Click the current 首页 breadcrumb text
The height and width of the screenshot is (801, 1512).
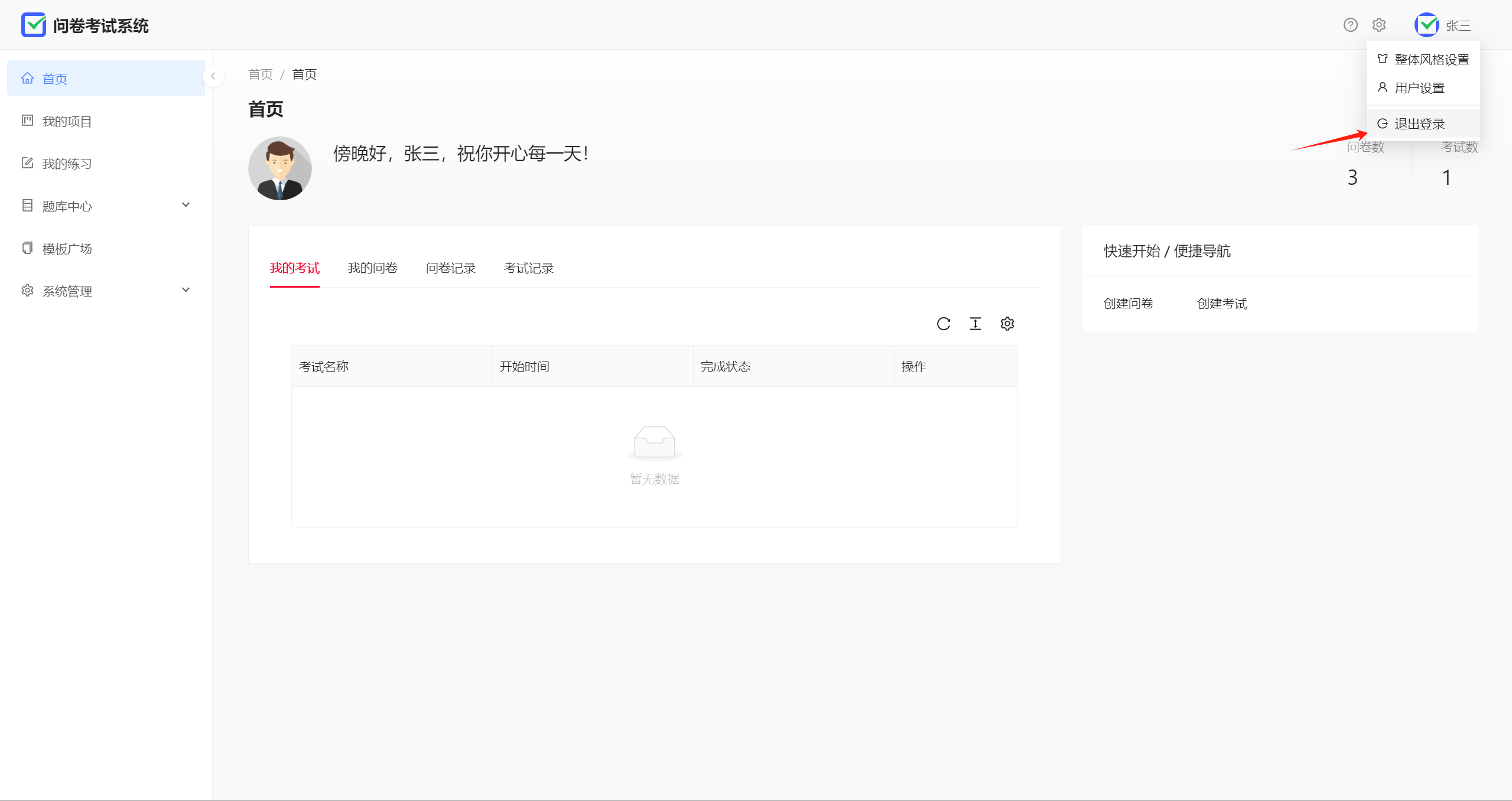304,74
